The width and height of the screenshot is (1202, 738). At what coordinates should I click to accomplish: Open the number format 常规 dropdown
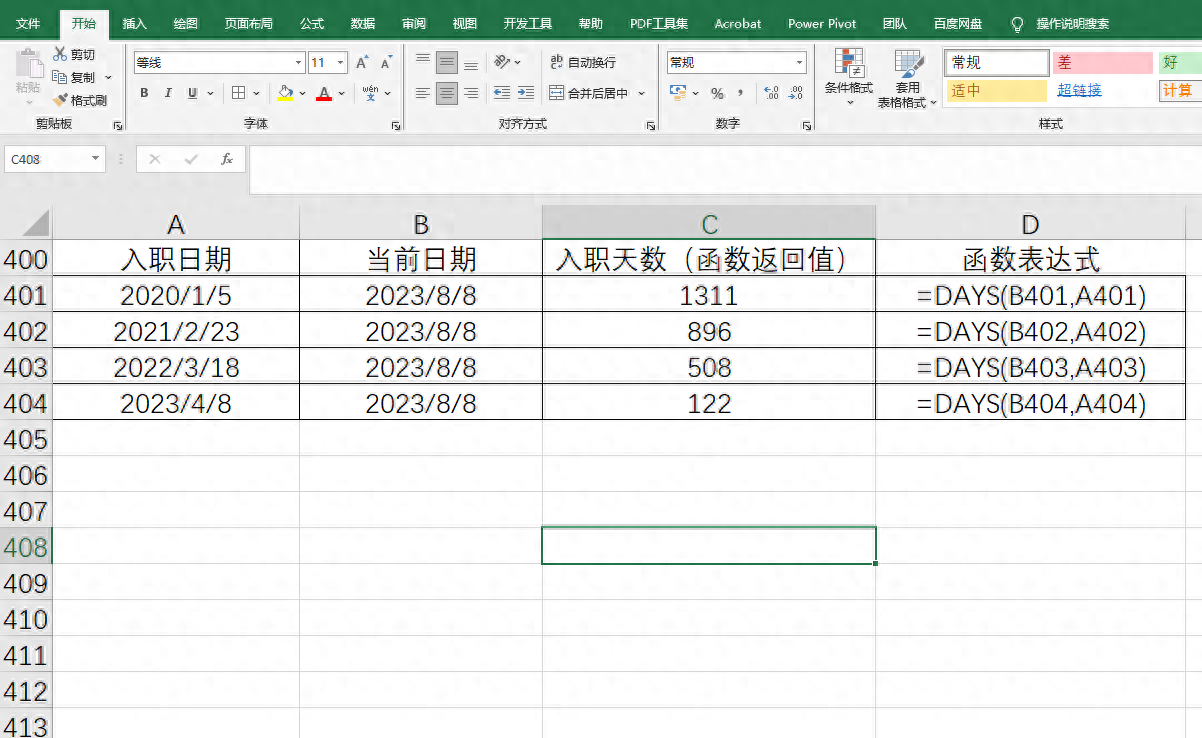800,62
